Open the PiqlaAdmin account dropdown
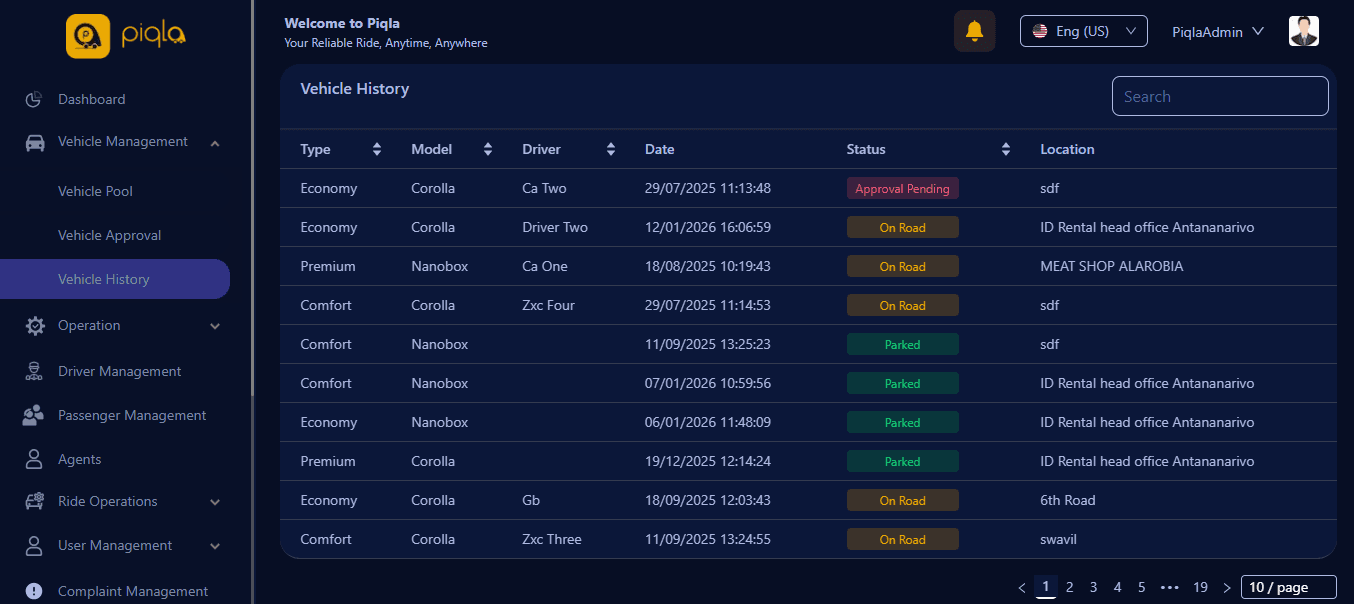The image size is (1354, 604). 1218,32
